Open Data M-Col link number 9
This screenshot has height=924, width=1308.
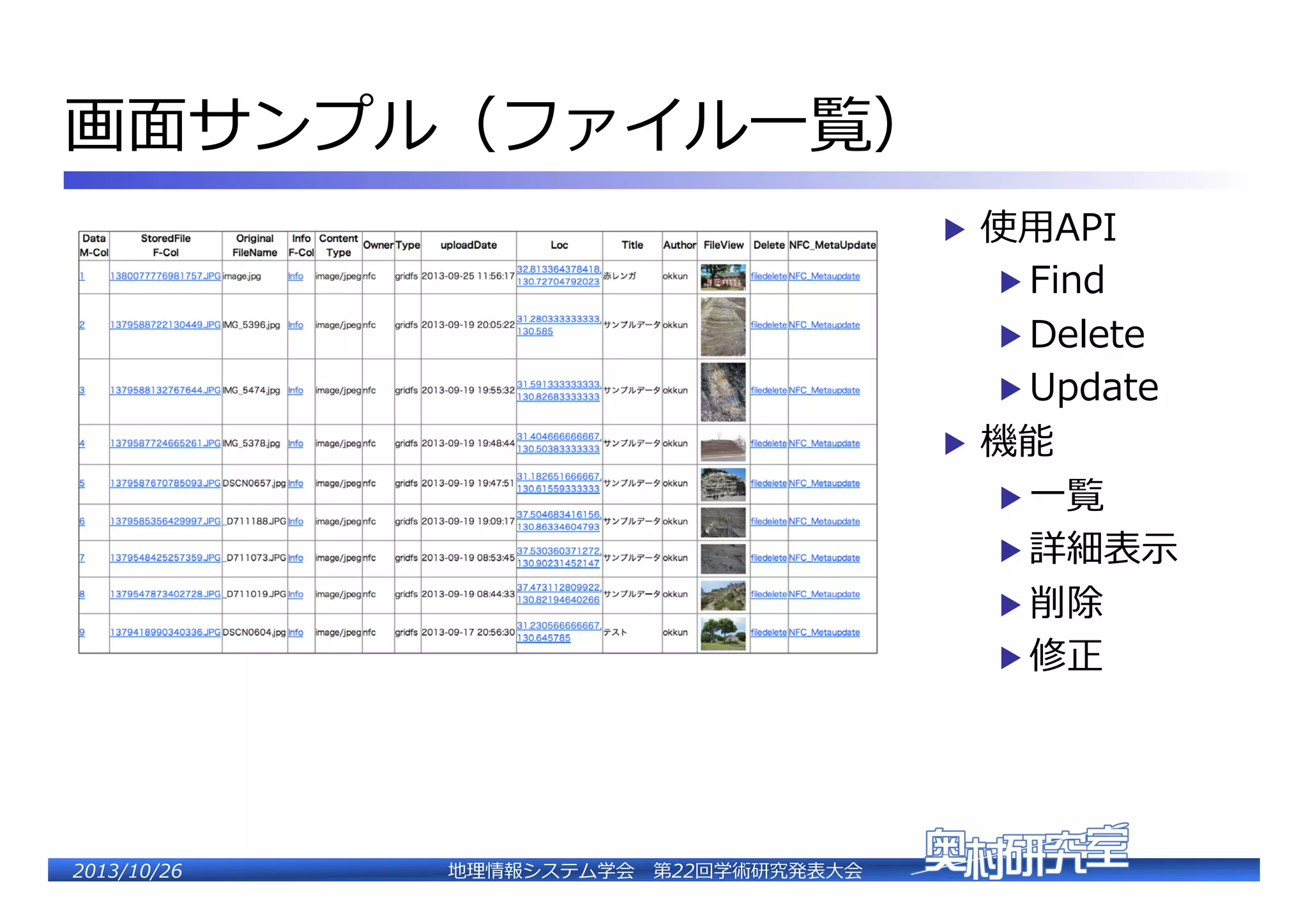tap(82, 632)
